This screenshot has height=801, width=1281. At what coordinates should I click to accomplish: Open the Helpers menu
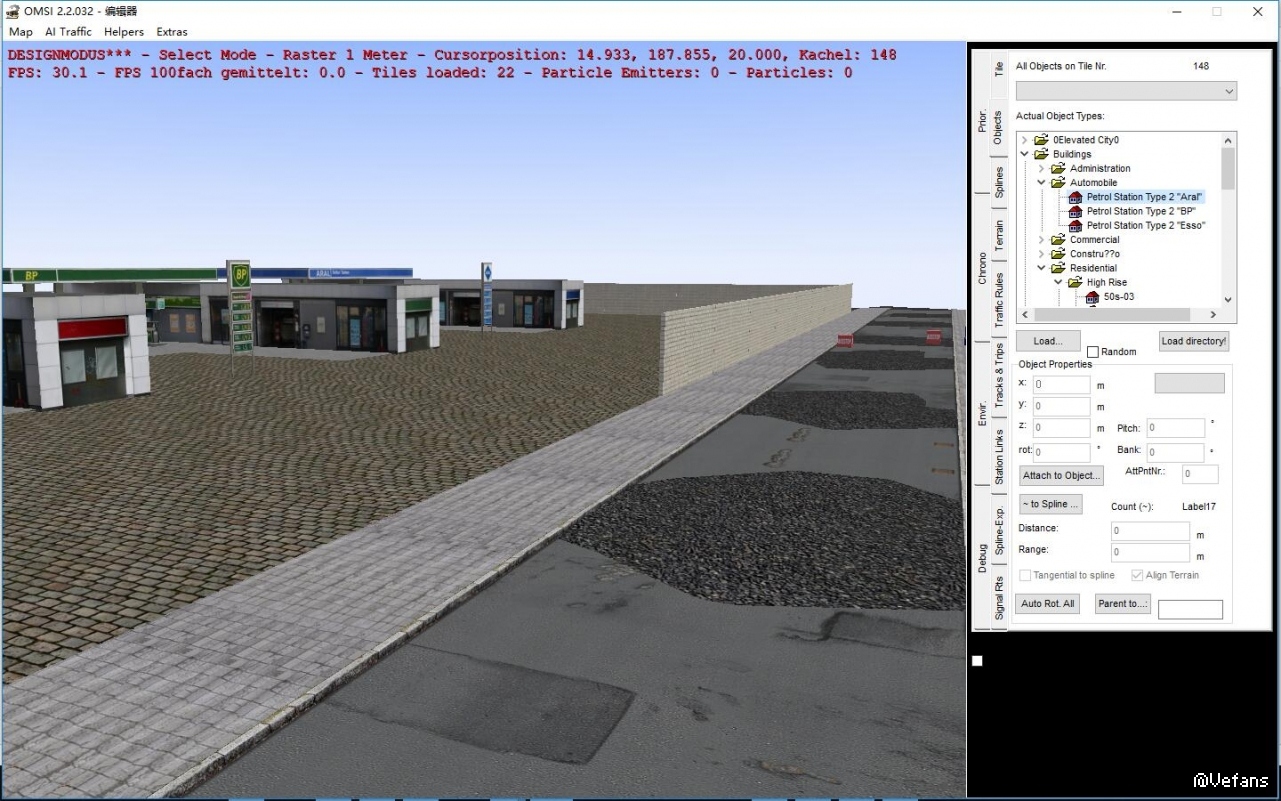coord(124,32)
